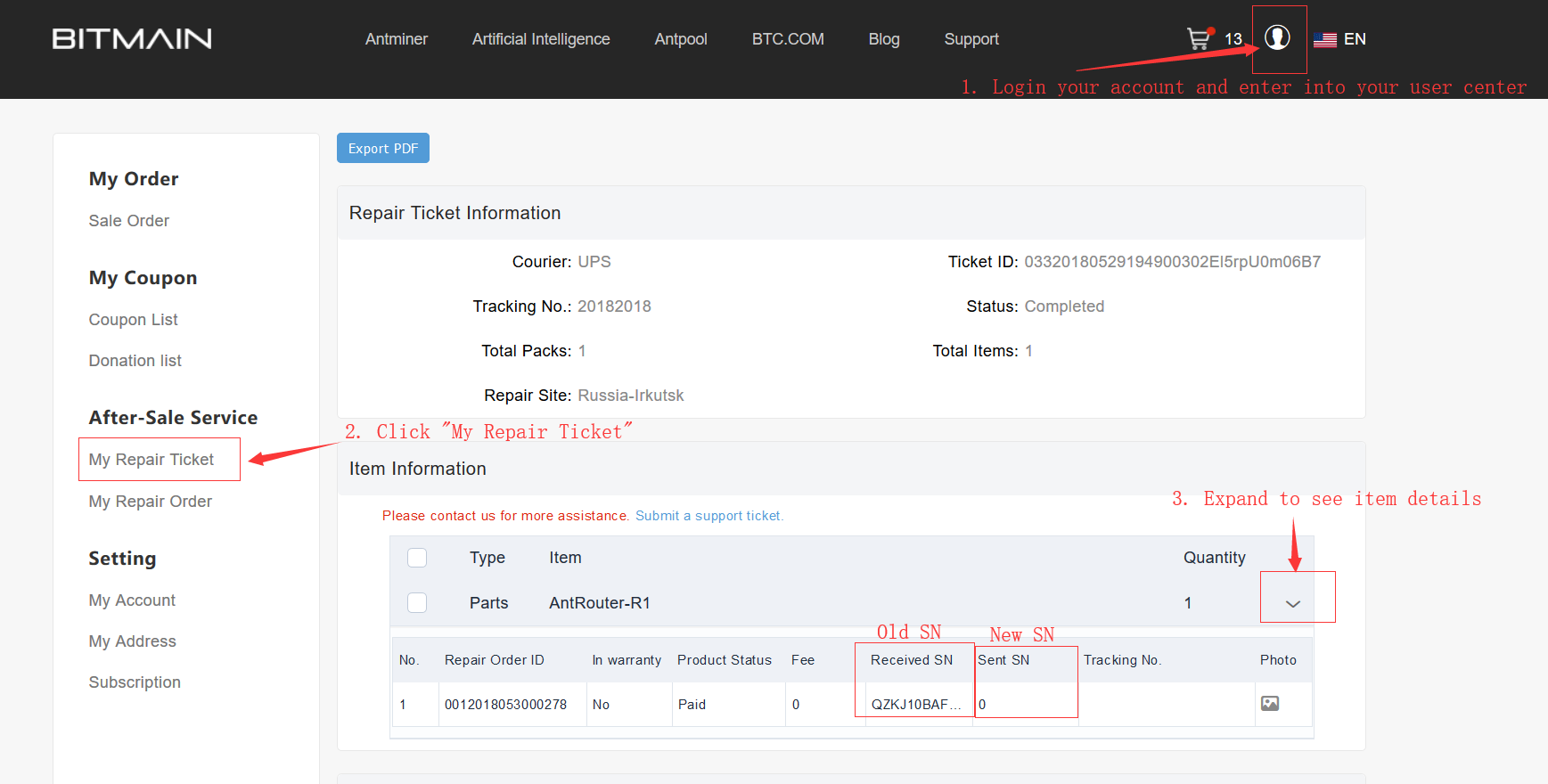The image size is (1548, 784).
Task: Click the cart item count 13
Action: [x=1233, y=39]
